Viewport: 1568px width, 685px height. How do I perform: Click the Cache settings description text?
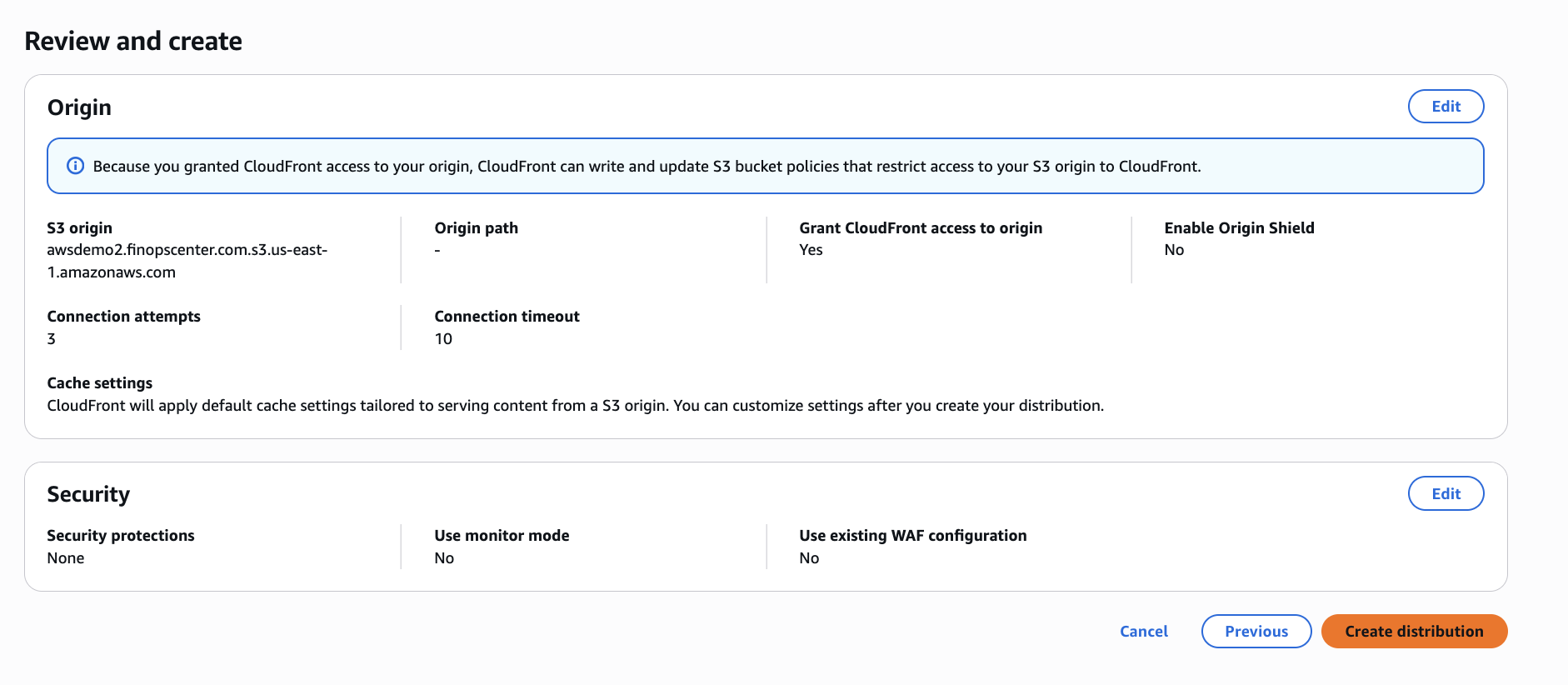(x=575, y=406)
